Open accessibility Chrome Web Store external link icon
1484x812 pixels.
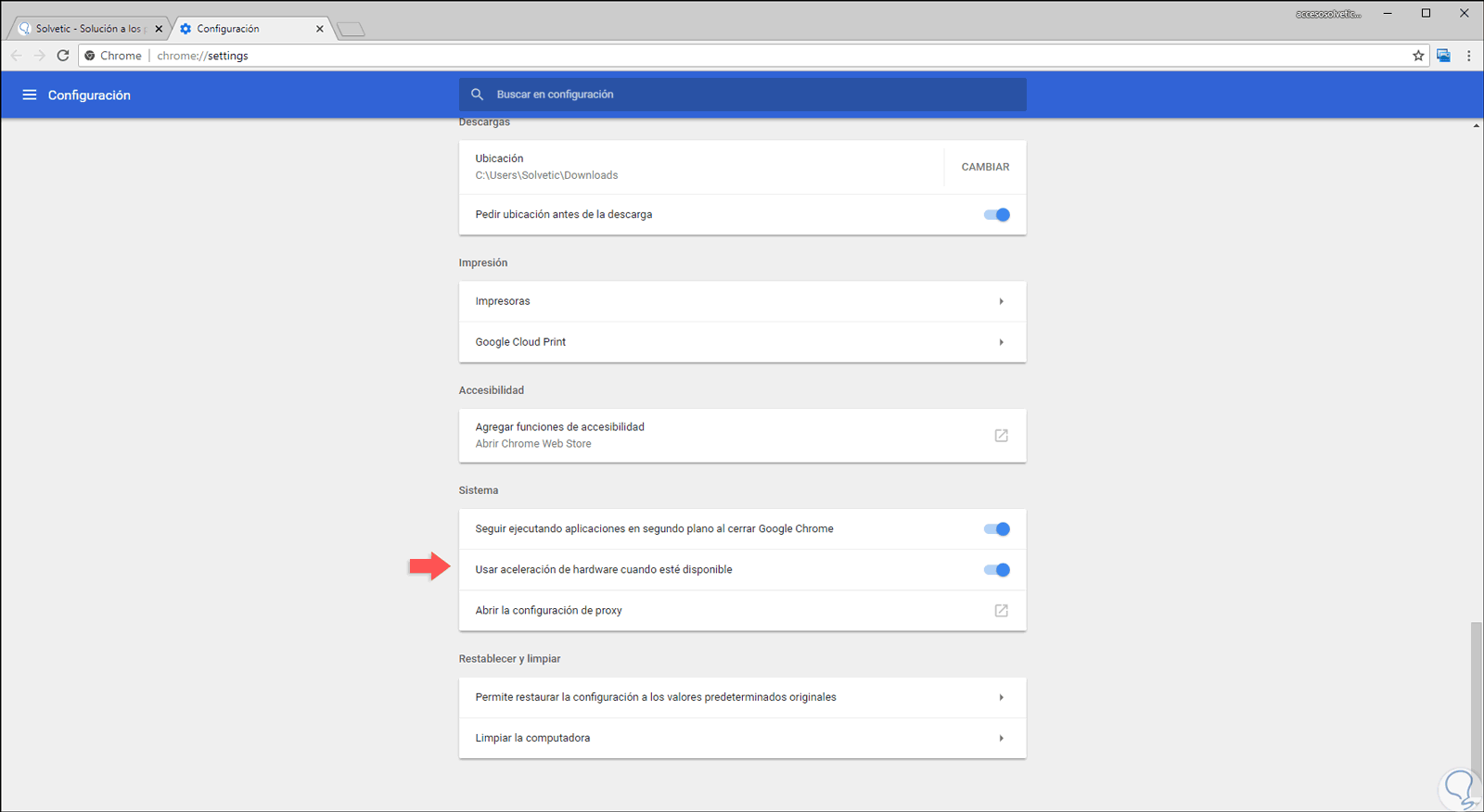1001,436
